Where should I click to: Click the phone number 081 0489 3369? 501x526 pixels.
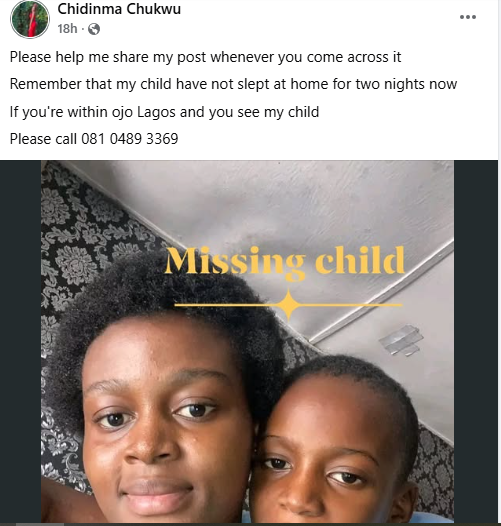point(130,139)
